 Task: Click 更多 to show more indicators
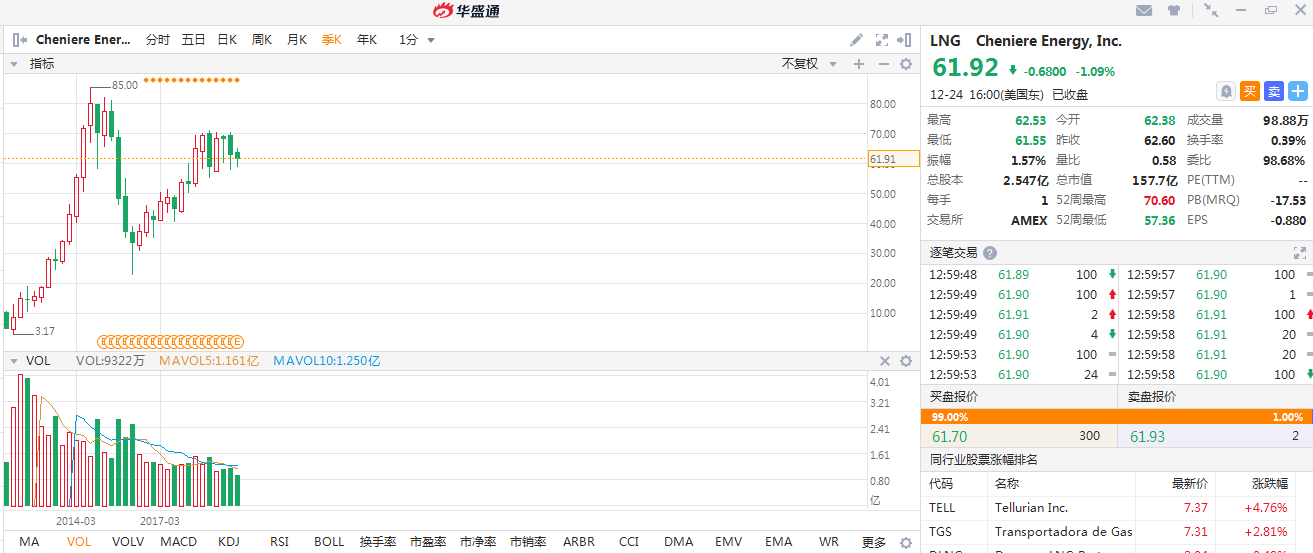[873, 542]
